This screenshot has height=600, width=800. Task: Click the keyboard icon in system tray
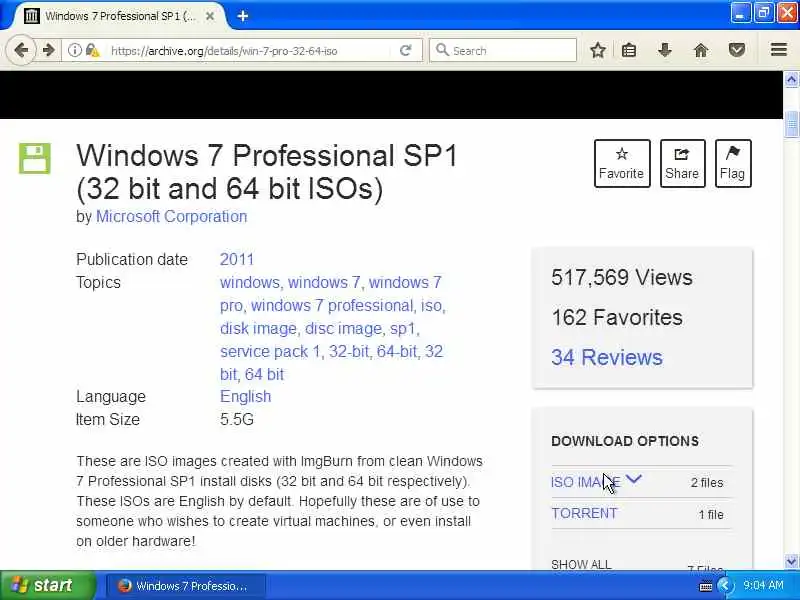click(706, 586)
